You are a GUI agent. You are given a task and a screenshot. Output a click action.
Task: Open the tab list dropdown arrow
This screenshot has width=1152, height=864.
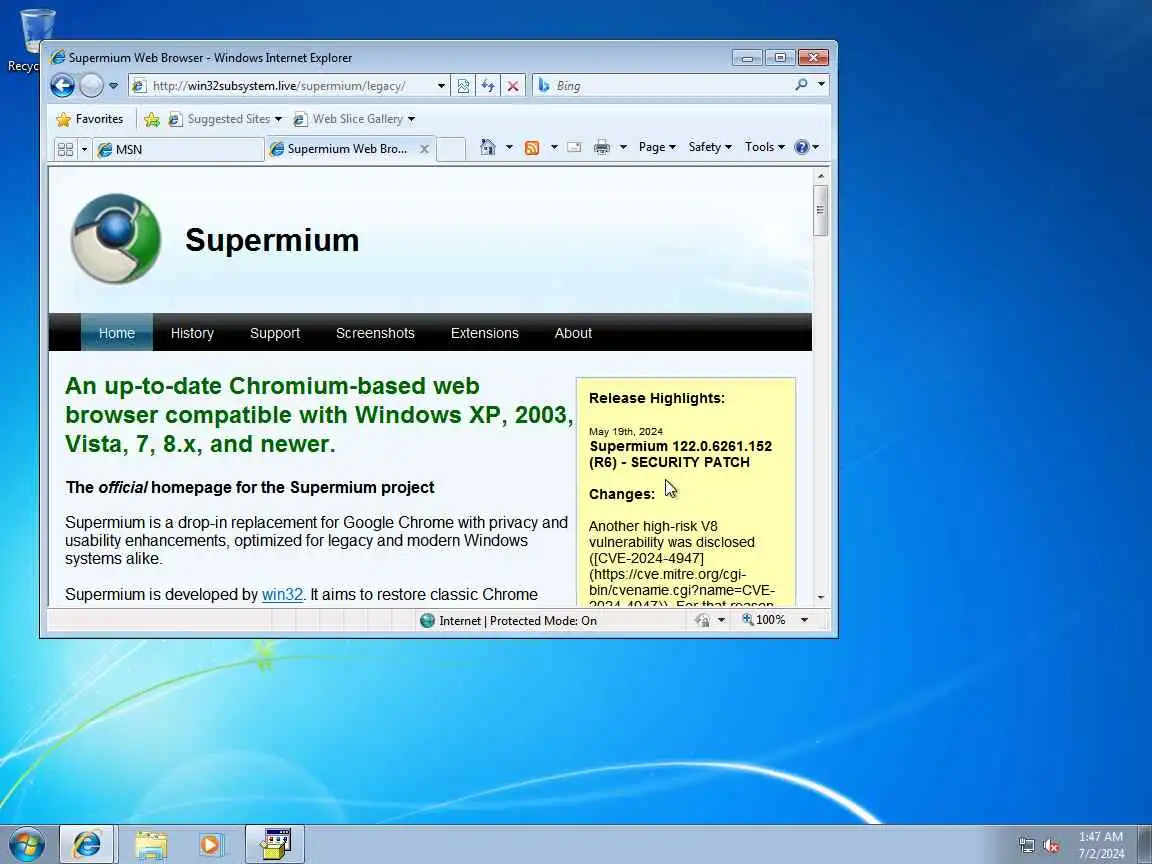tap(84, 149)
